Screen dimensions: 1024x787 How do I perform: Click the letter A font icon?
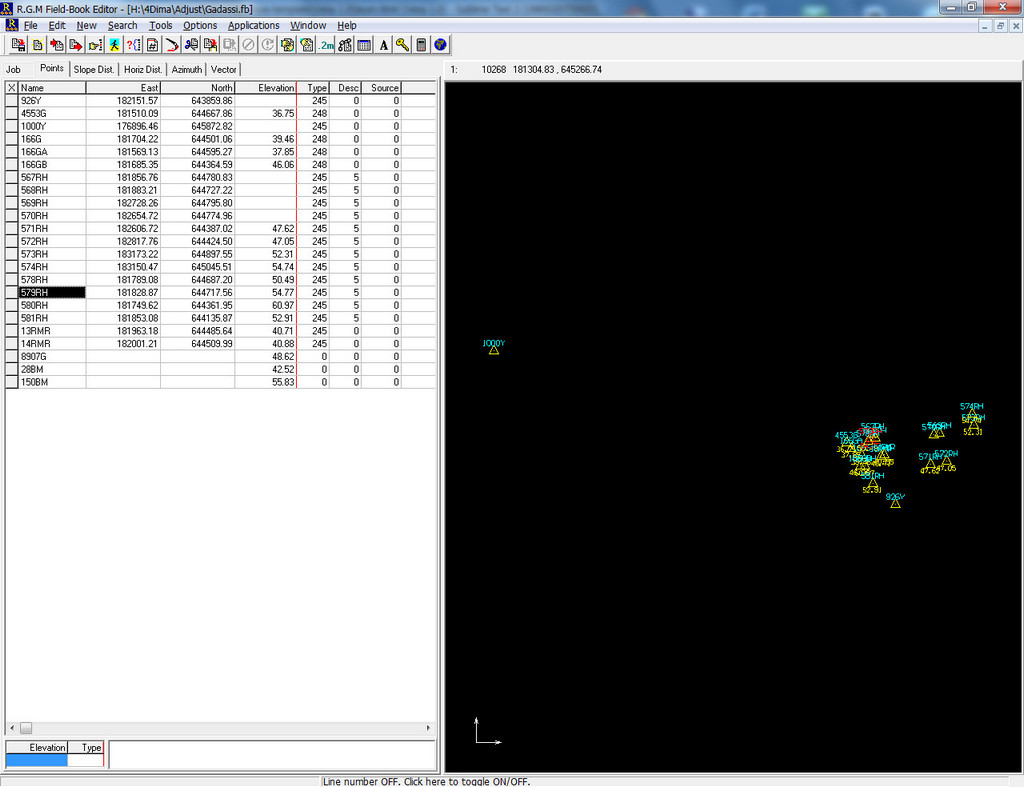tap(383, 45)
